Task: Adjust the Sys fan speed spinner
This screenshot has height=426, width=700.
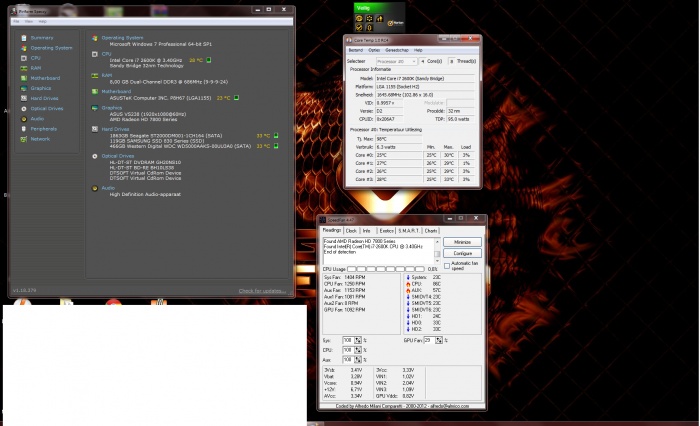Action: pyautogui.click(x=356, y=341)
